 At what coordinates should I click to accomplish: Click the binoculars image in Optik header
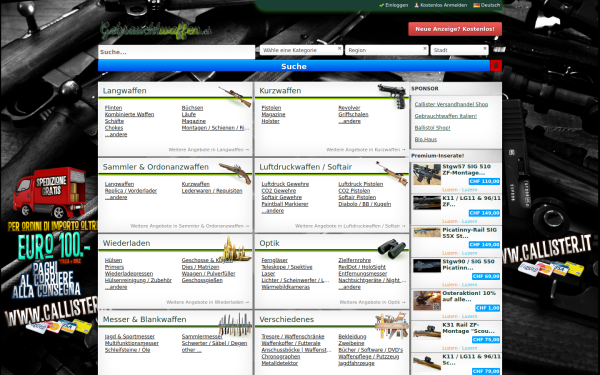point(392,248)
